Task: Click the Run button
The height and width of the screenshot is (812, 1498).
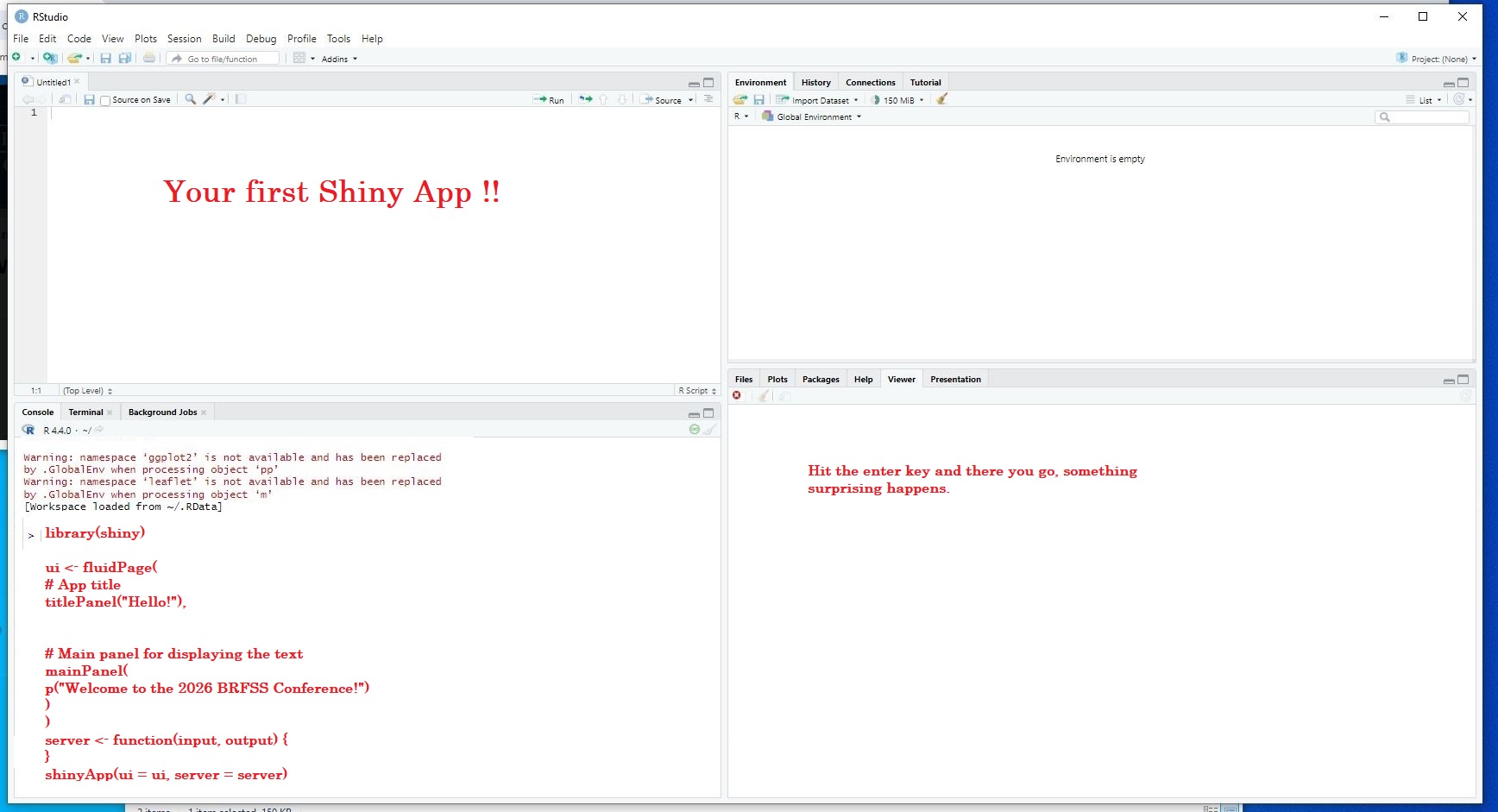Action: point(549,100)
